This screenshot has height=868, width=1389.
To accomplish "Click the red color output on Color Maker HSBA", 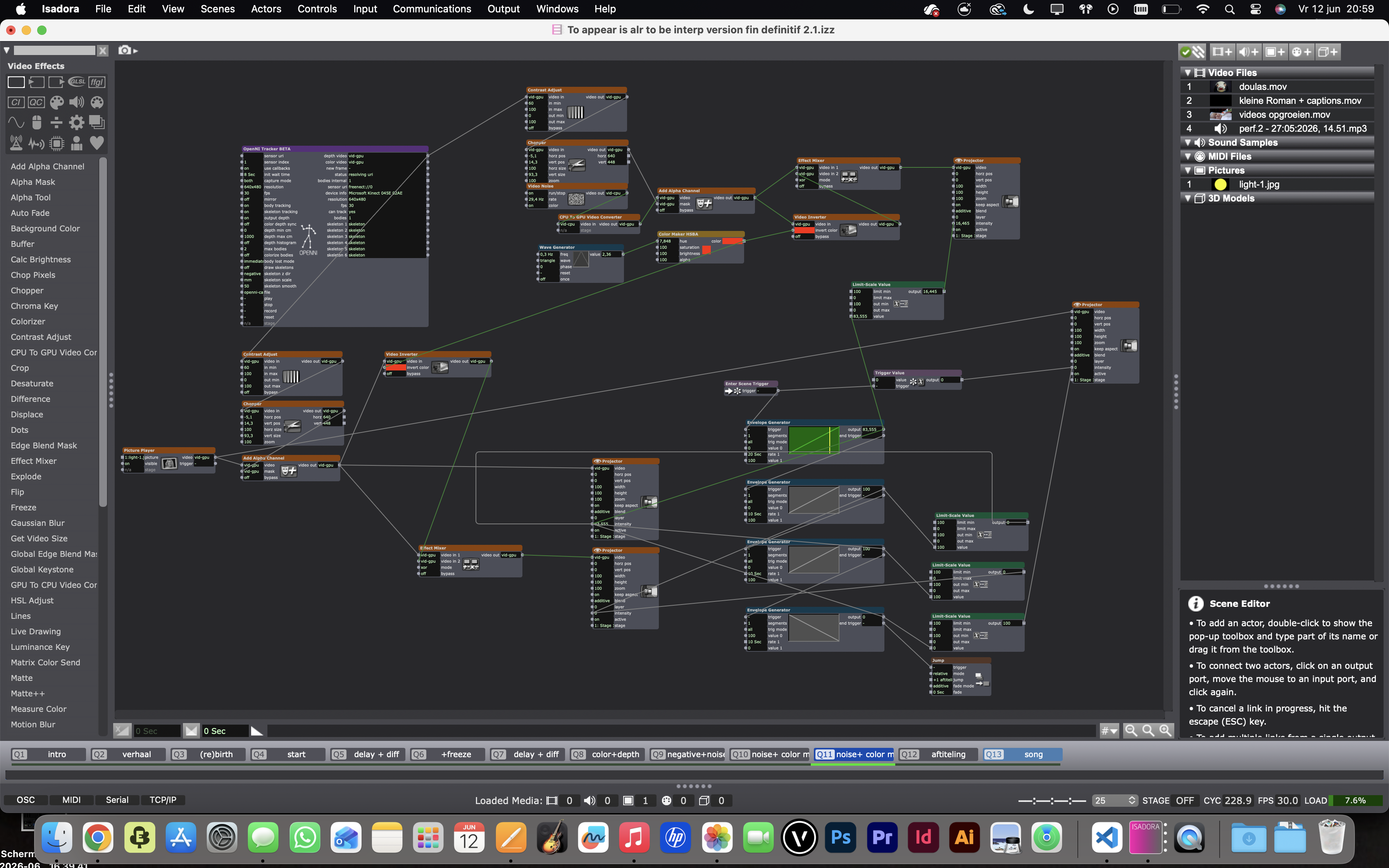I will (732, 241).
